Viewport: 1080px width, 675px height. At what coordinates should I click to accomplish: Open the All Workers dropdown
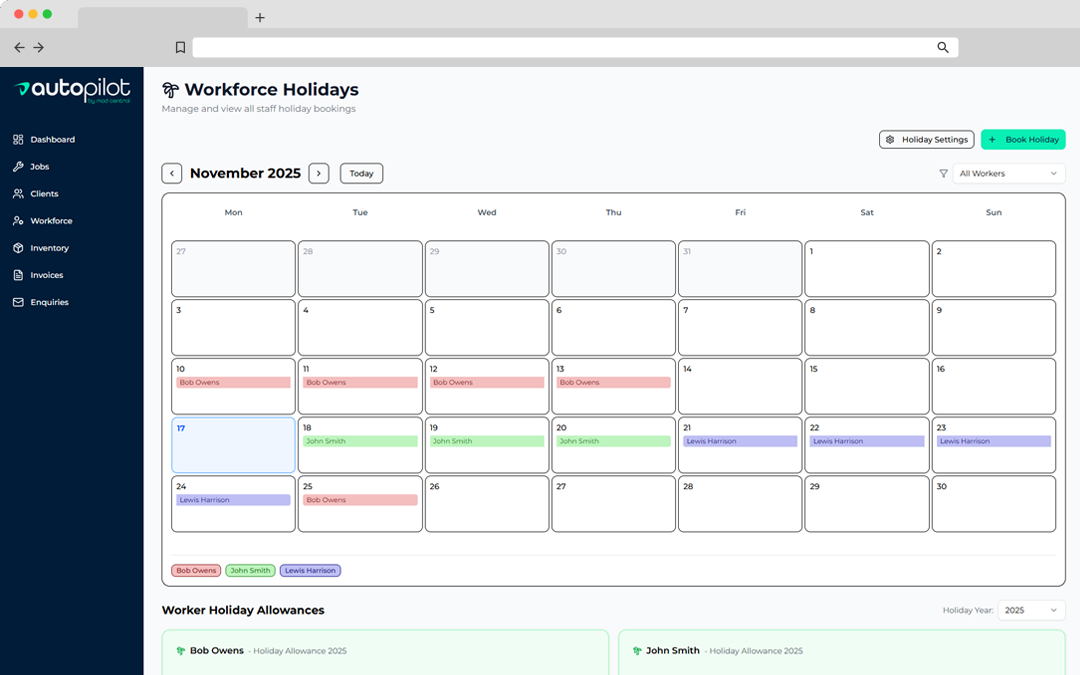point(1008,173)
